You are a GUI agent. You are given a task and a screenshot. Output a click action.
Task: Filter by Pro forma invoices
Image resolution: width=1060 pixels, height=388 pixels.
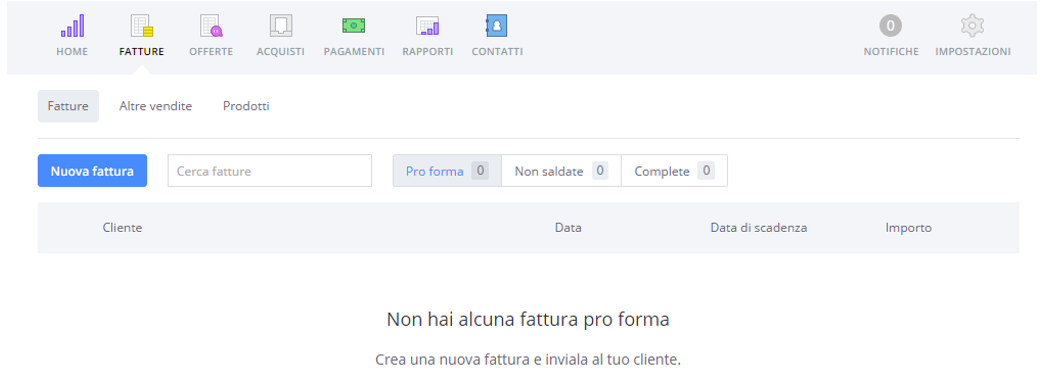(x=447, y=171)
